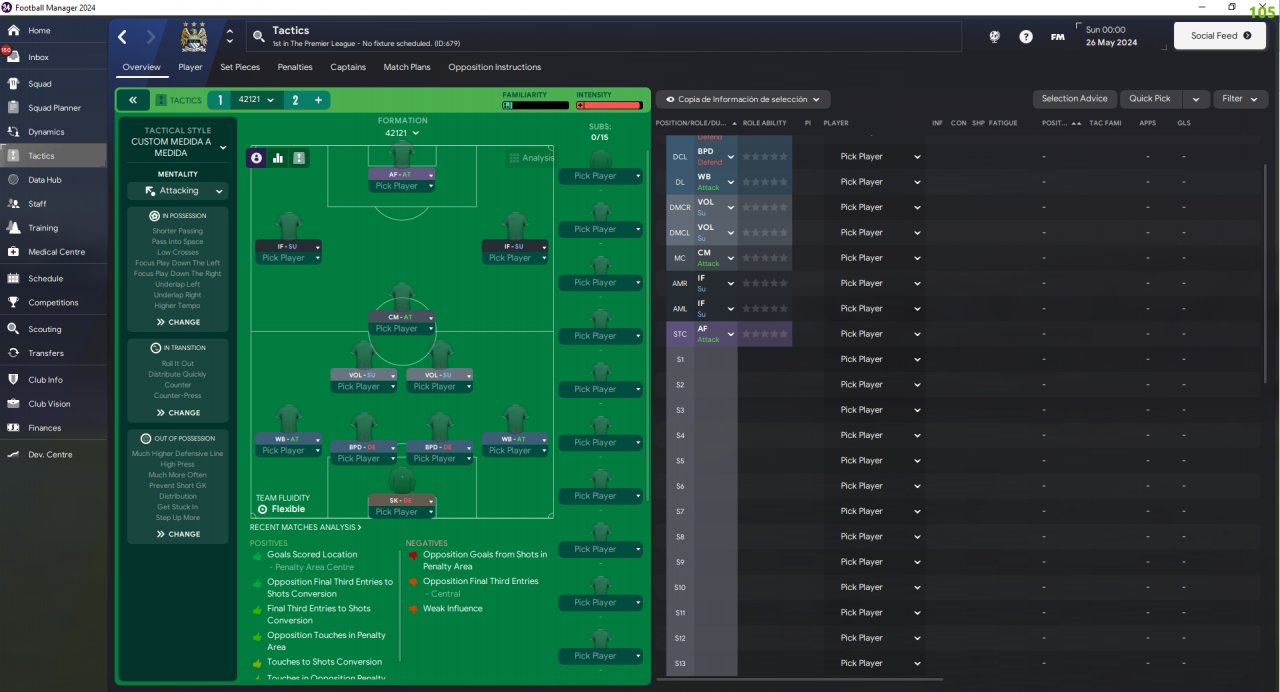Image resolution: width=1280 pixels, height=692 pixels.
Task: Click the search magnifier icon in header
Action: coord(259,37)
